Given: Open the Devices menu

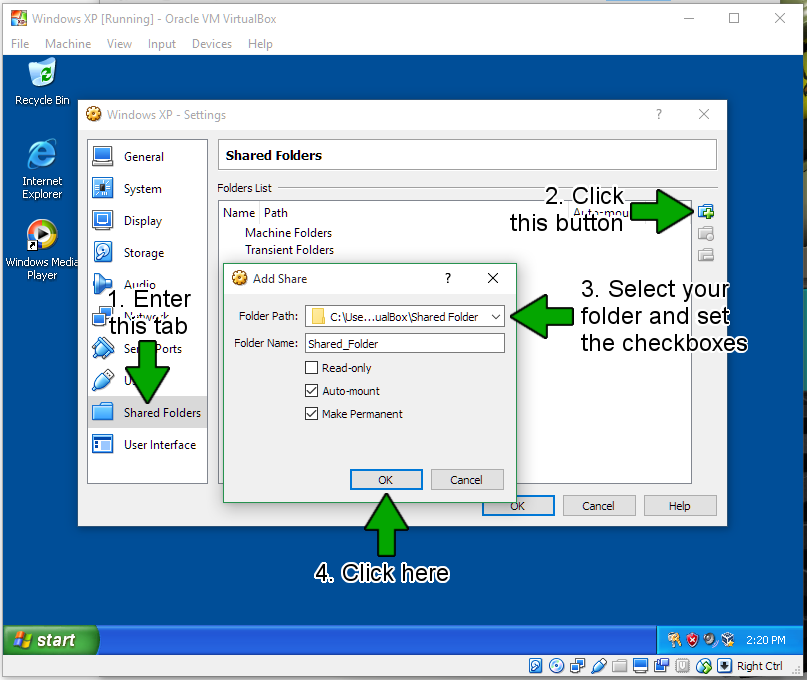Looking at the screenshot, I should pos(212,44).
